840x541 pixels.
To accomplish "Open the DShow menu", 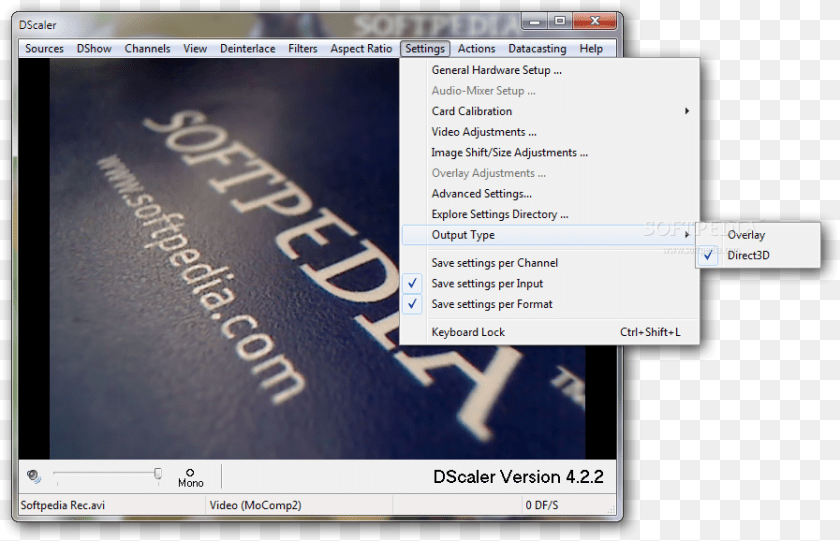I will pos(94,49).
